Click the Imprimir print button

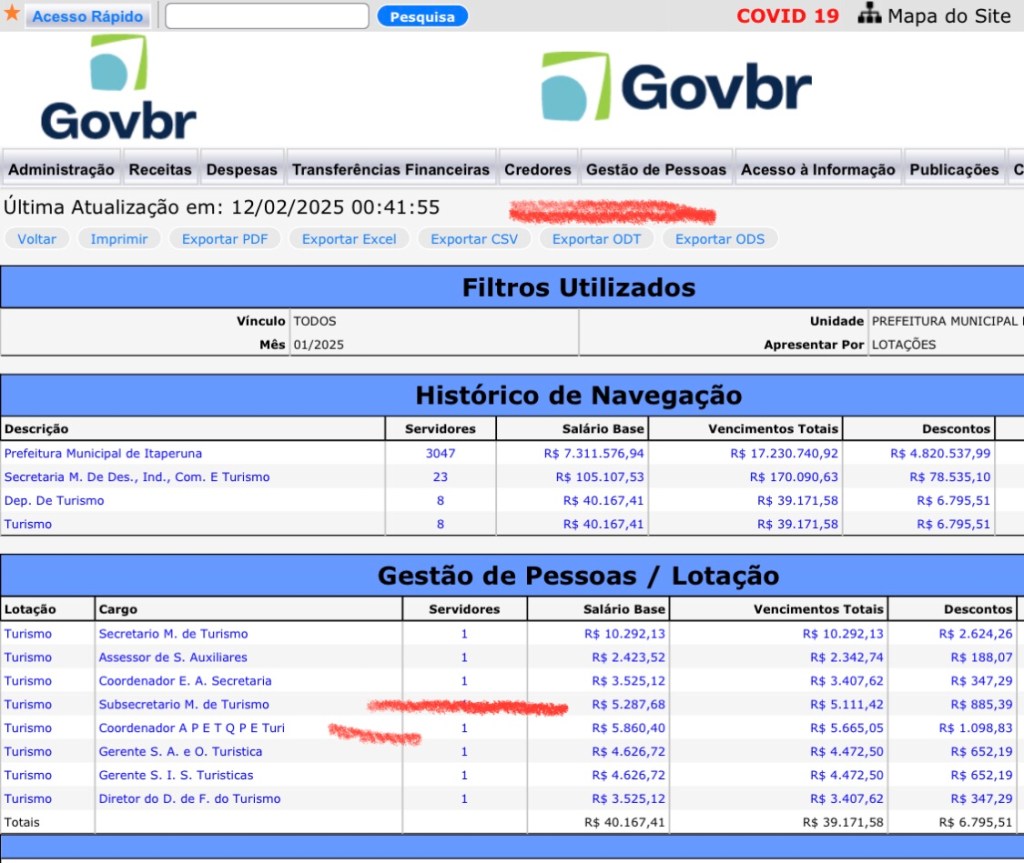(x=119, y=239)
